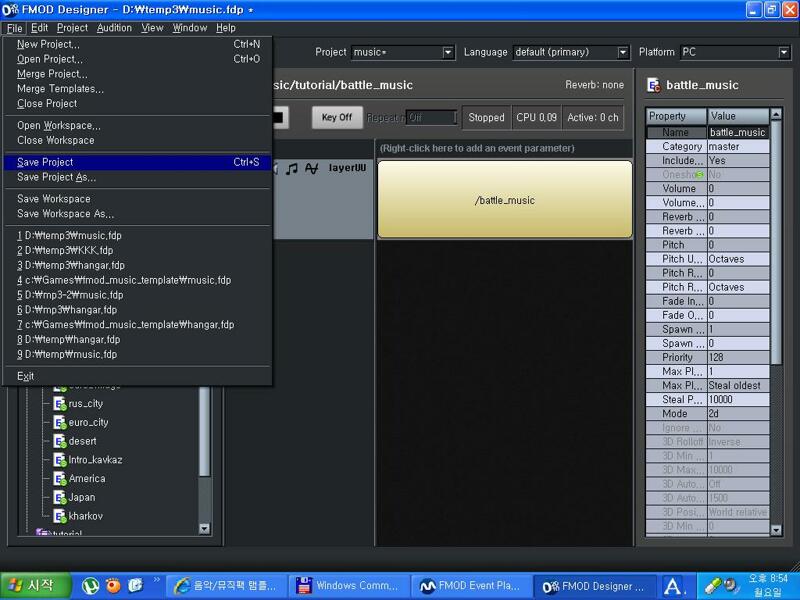Click the /battle_music sound definition box
The height and width of the screenshot is (600, 800).
pyautogui.click(x=505, y=199)
